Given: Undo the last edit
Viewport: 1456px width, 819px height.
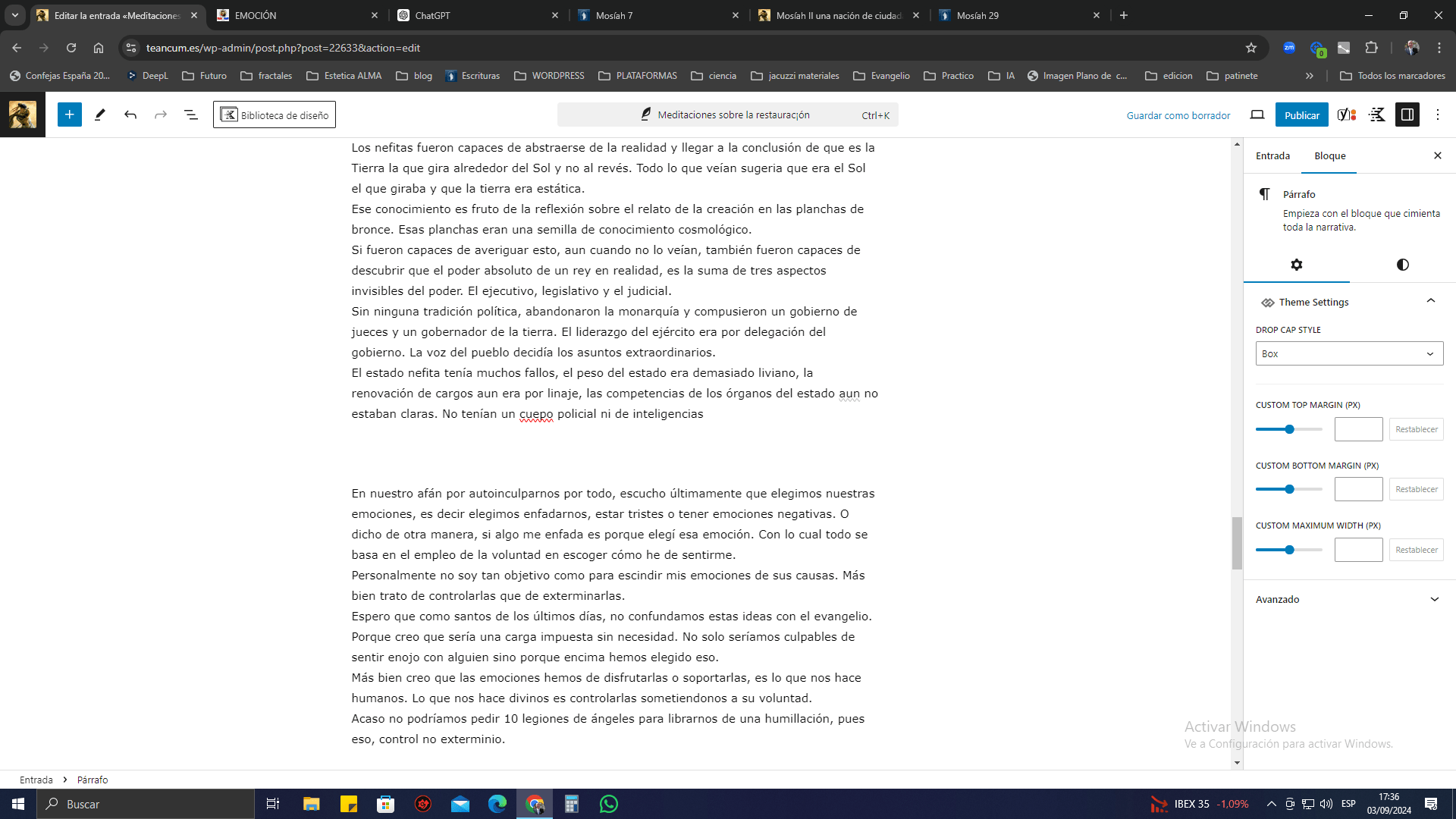Looking at the screenshot, I should (130, 115).
